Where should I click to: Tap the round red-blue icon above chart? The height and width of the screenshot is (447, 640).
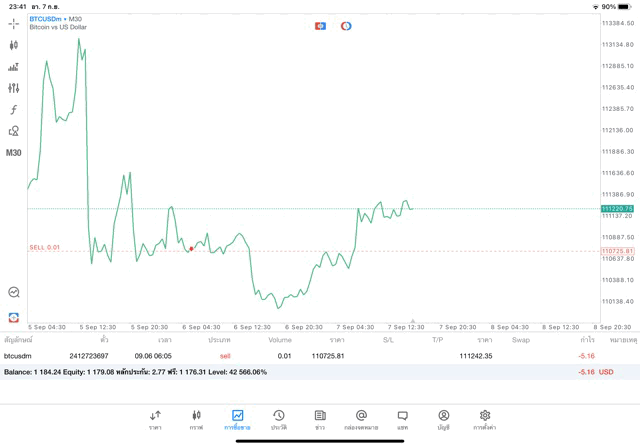pyautogui.click(x=346, y=26)
